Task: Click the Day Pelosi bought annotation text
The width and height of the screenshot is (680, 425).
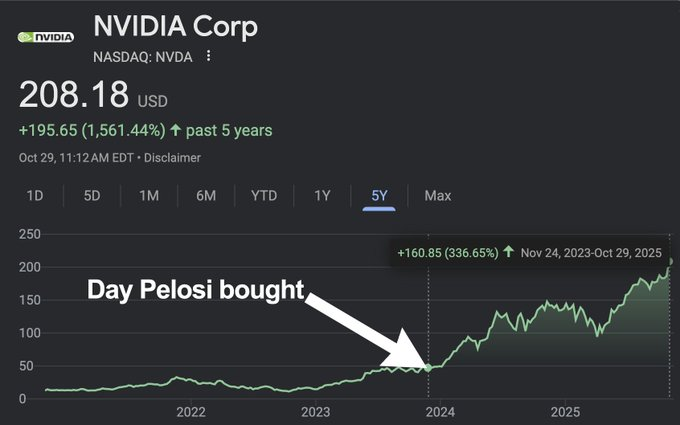Action: [195, 290]
